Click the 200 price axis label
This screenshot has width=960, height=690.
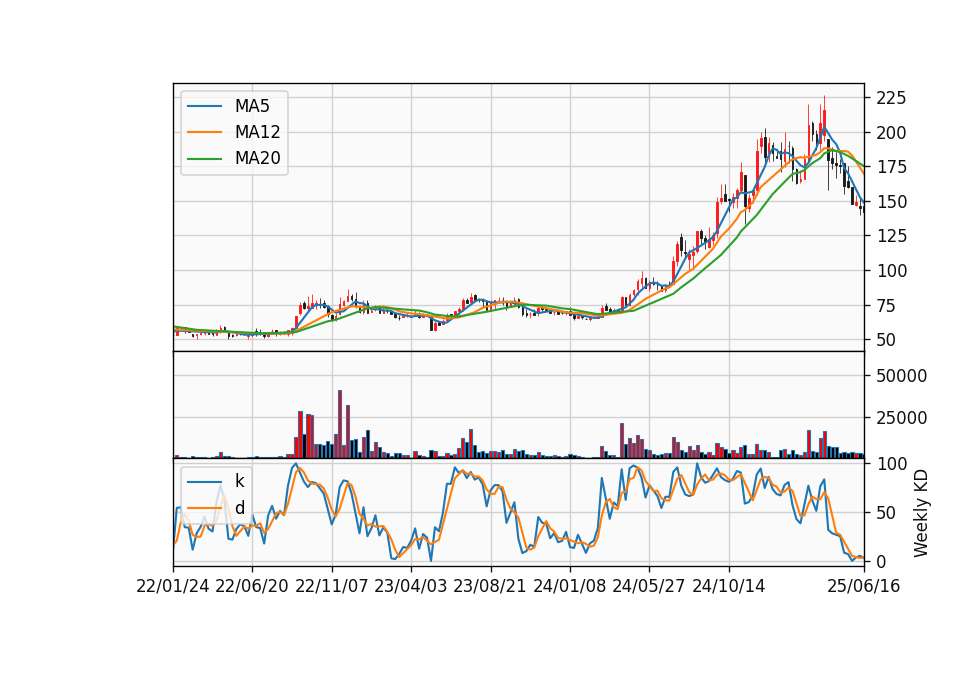891,133
